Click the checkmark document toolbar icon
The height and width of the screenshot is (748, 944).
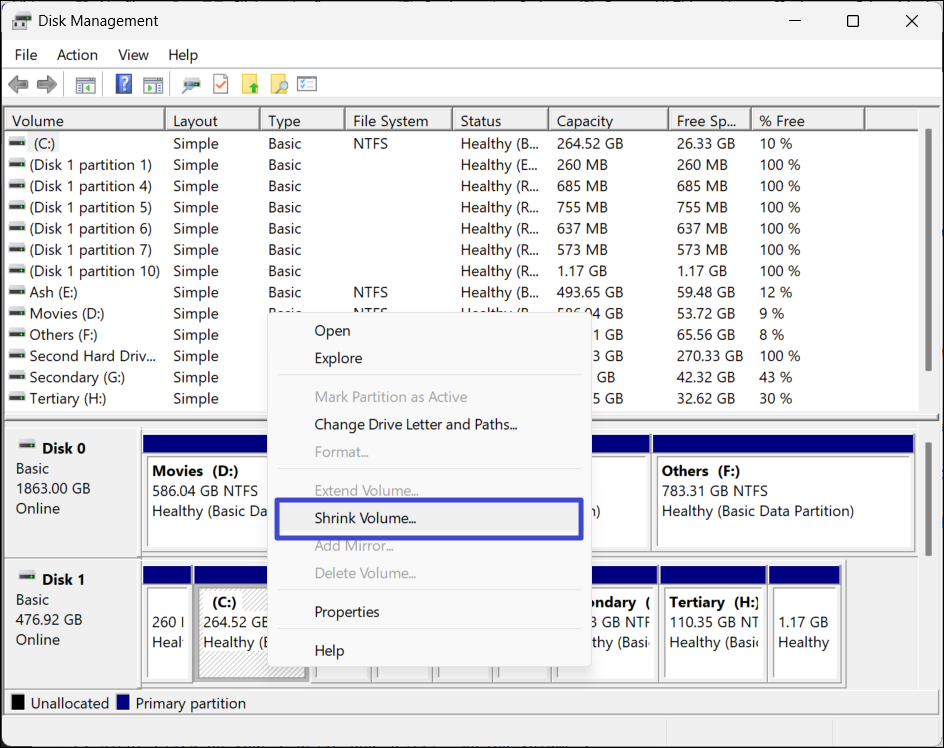220,85
